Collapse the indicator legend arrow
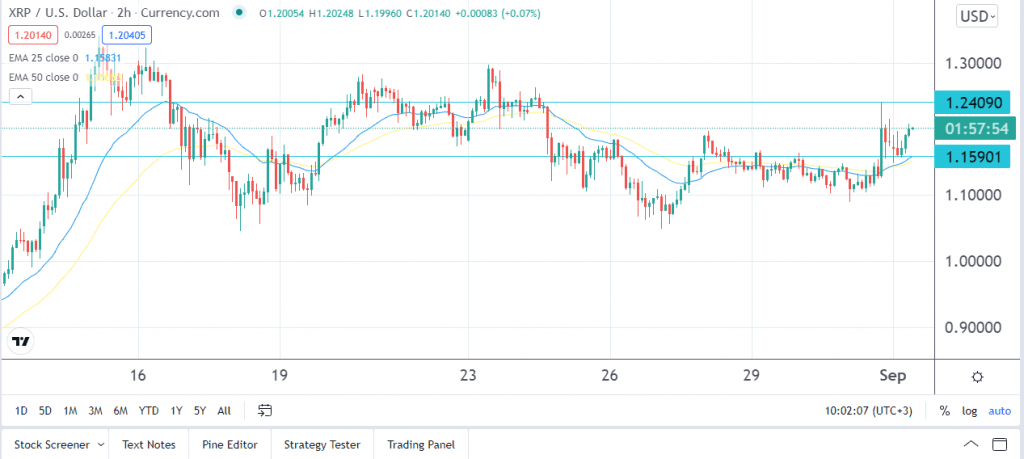The height and width of the screenshot is (459, 1024). tap(20, 97)
